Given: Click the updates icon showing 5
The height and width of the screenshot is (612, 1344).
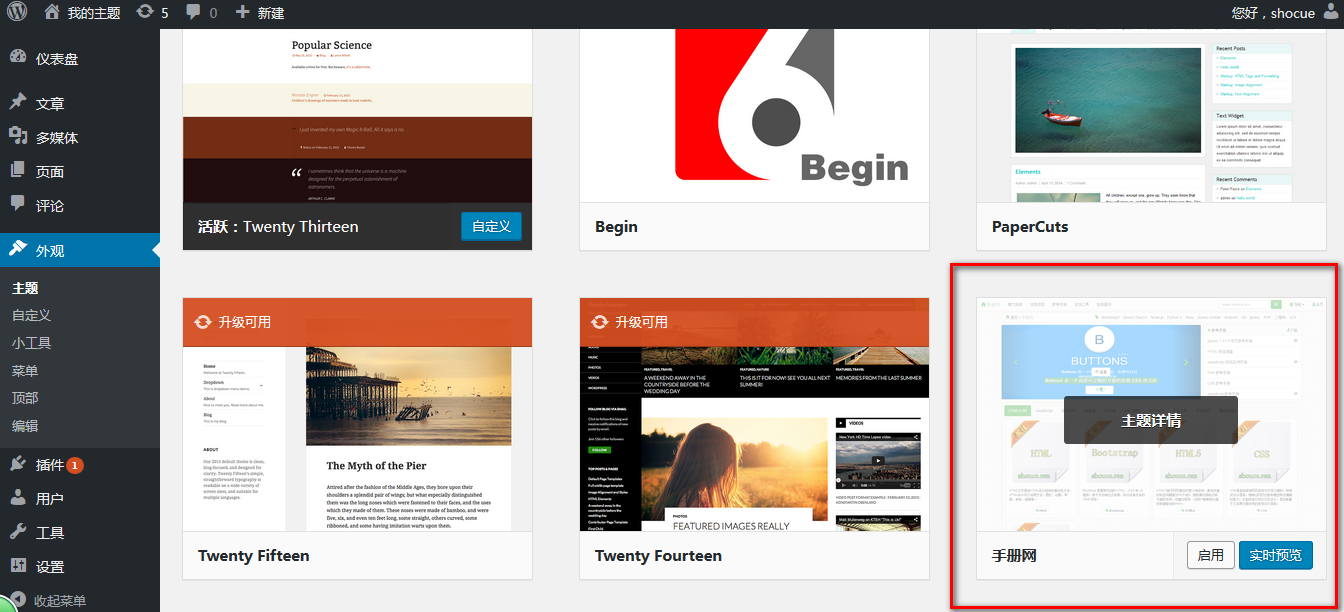Looking at the screenshot, I should coord(152,13).
